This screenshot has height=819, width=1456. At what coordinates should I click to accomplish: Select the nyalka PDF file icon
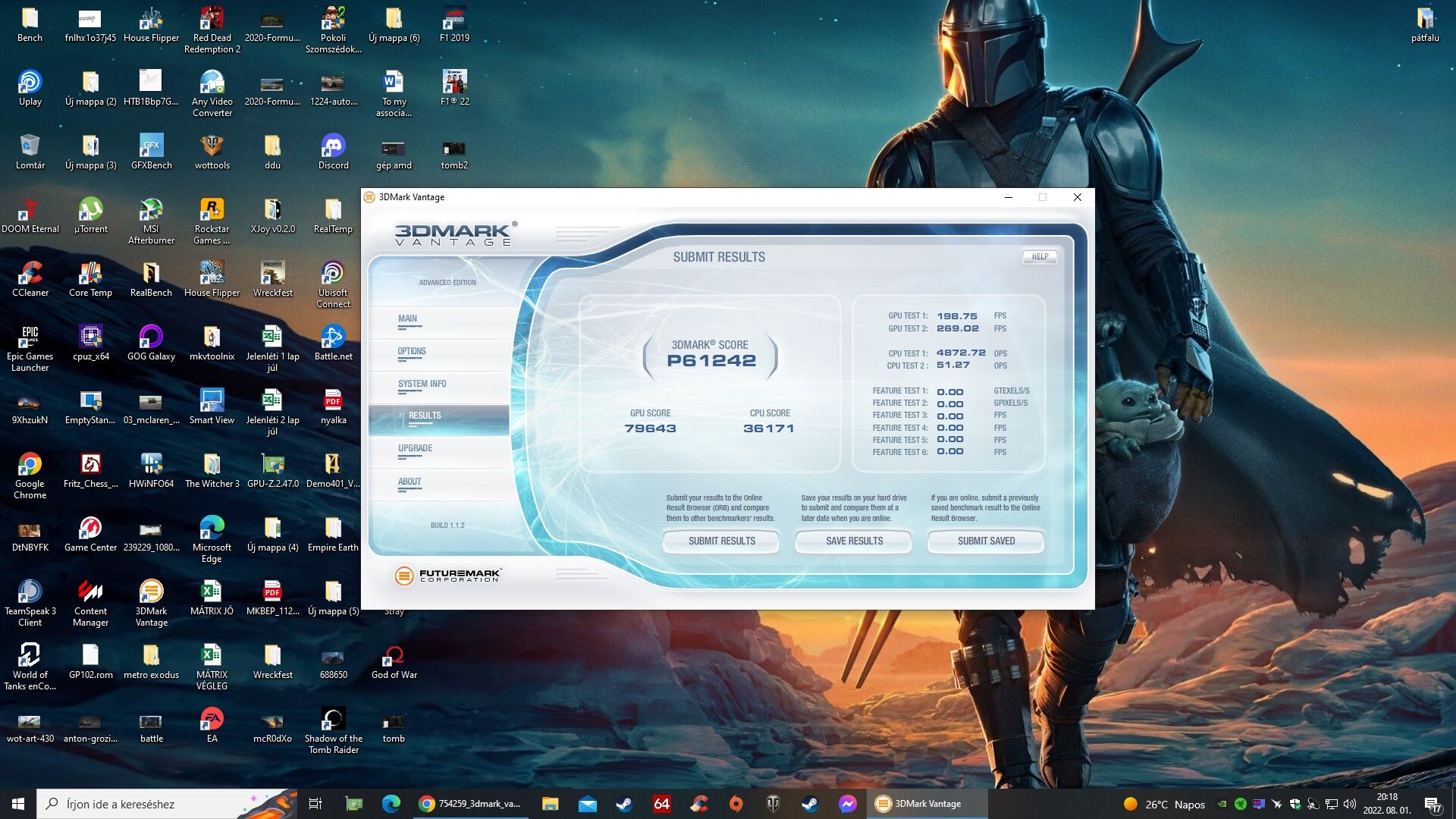(x=333, y=407)
